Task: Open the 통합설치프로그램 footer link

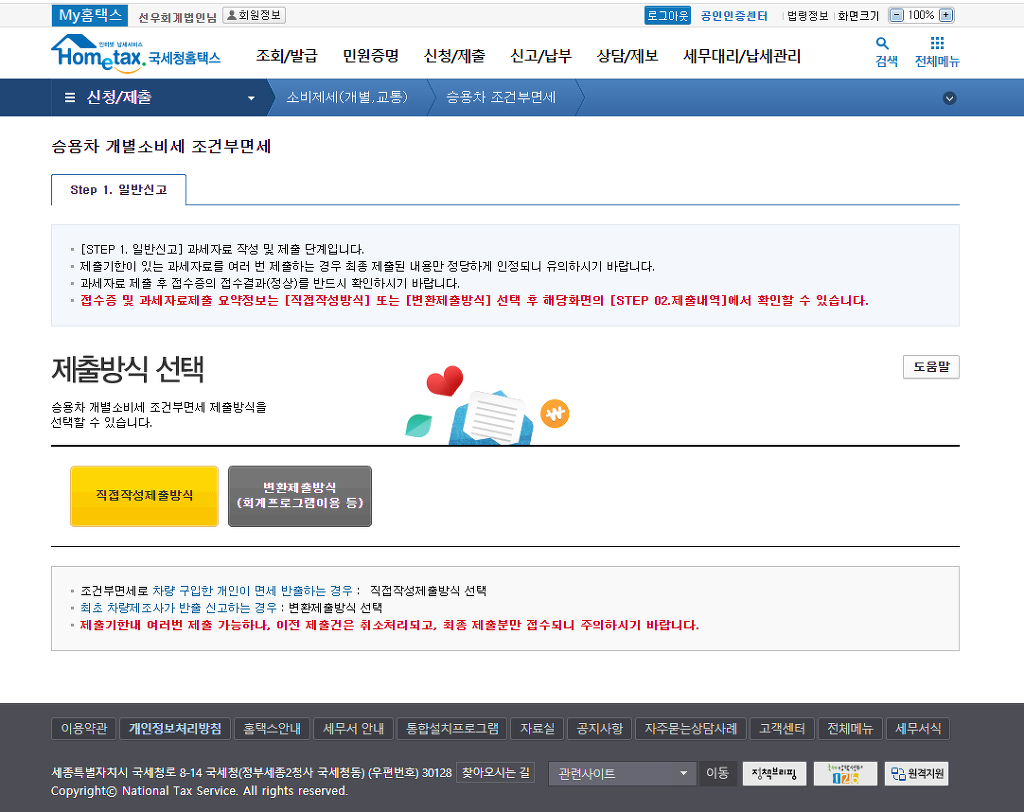Action: tap(453, 728)
